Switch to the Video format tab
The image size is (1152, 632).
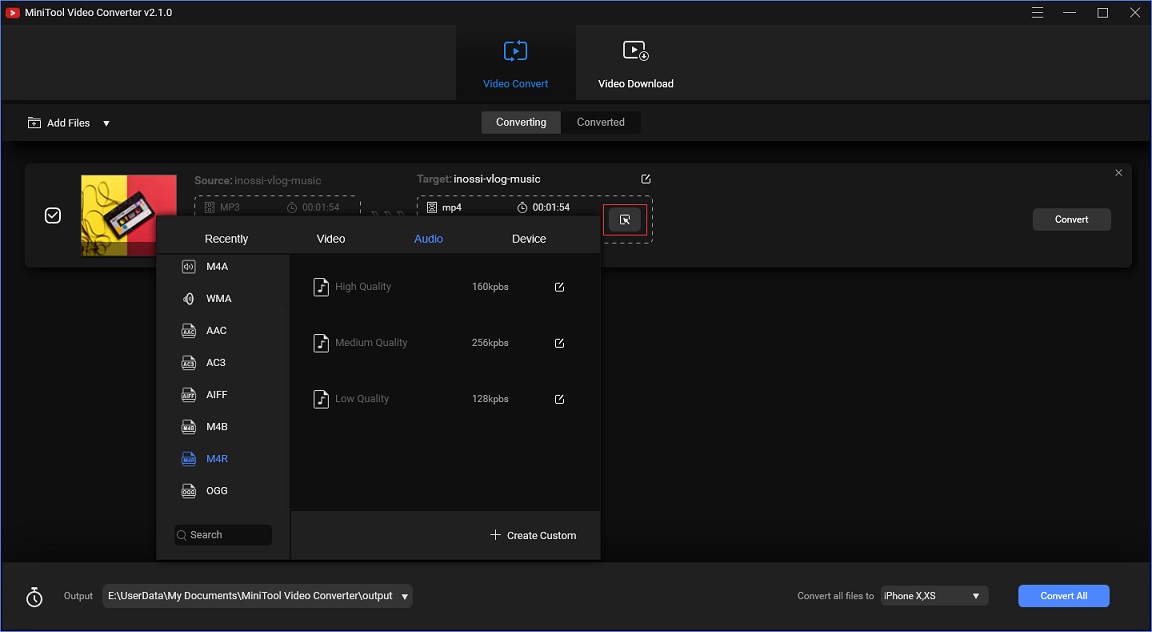click(331, 239)
